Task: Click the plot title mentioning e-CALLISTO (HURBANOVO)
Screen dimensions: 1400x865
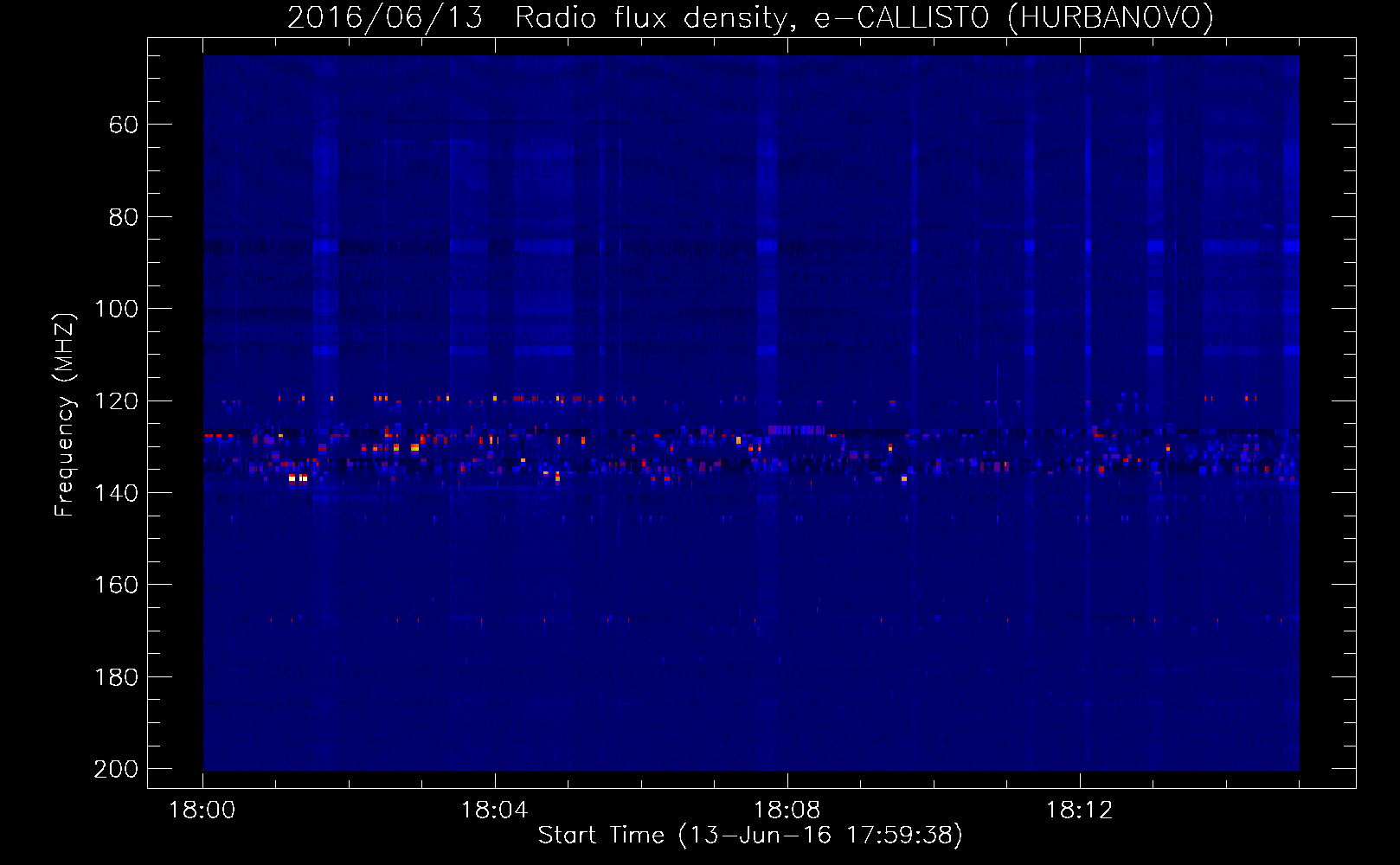Action: tap(750, 17)
